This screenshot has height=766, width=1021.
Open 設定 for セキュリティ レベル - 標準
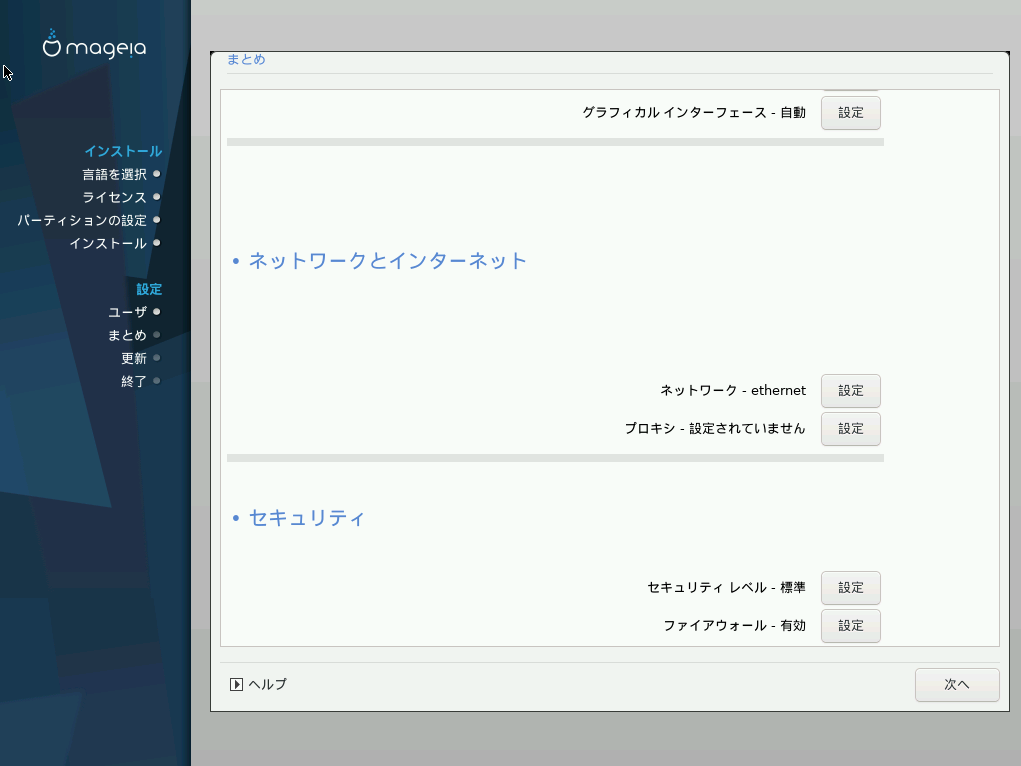click(x=850, y=588)
